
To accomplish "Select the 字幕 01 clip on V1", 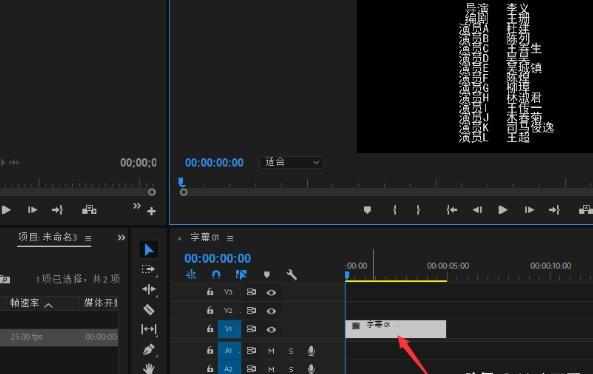I will (x=396, y=329).
